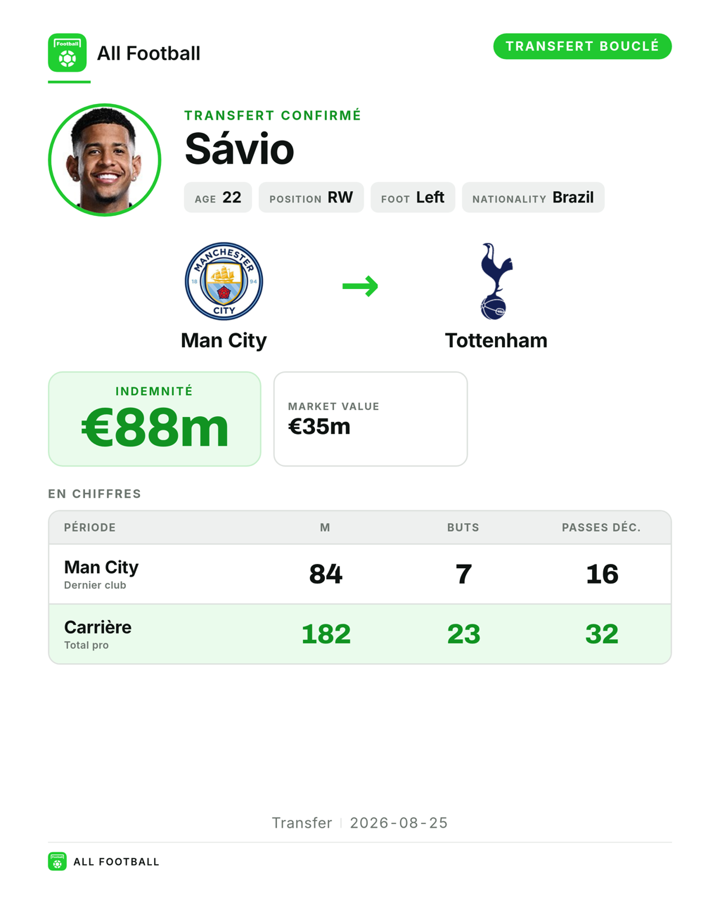
Task: Click the Buts column header
Action: (463, 527)
